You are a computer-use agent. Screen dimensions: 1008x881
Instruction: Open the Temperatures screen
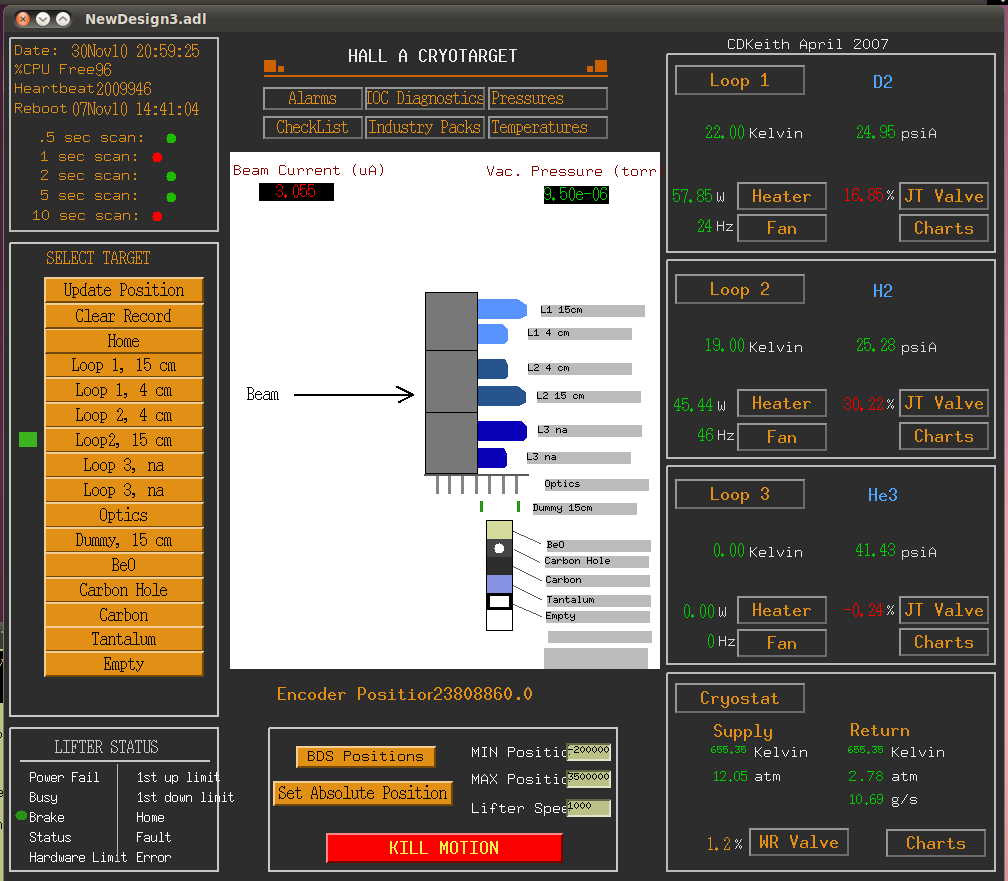tap(548, 127)
